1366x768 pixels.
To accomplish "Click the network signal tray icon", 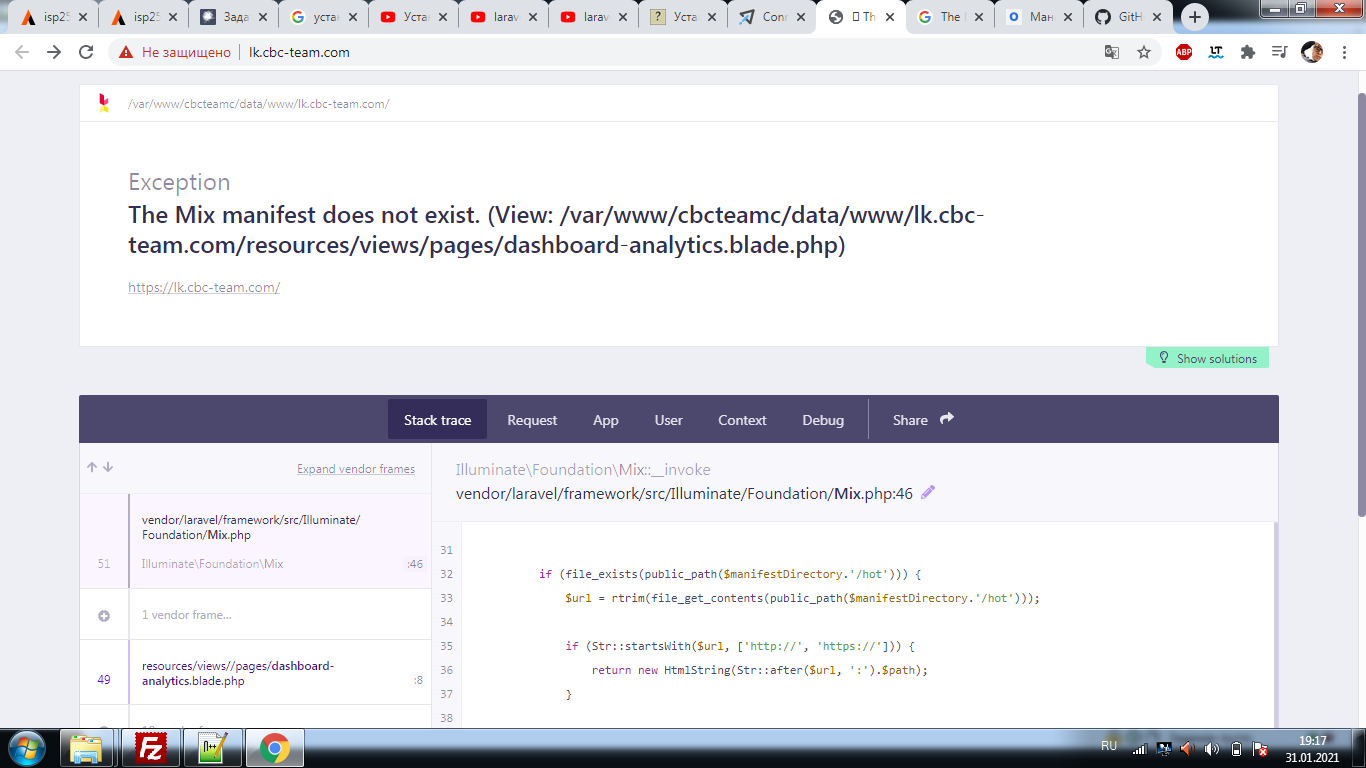I will point(1139,748).
